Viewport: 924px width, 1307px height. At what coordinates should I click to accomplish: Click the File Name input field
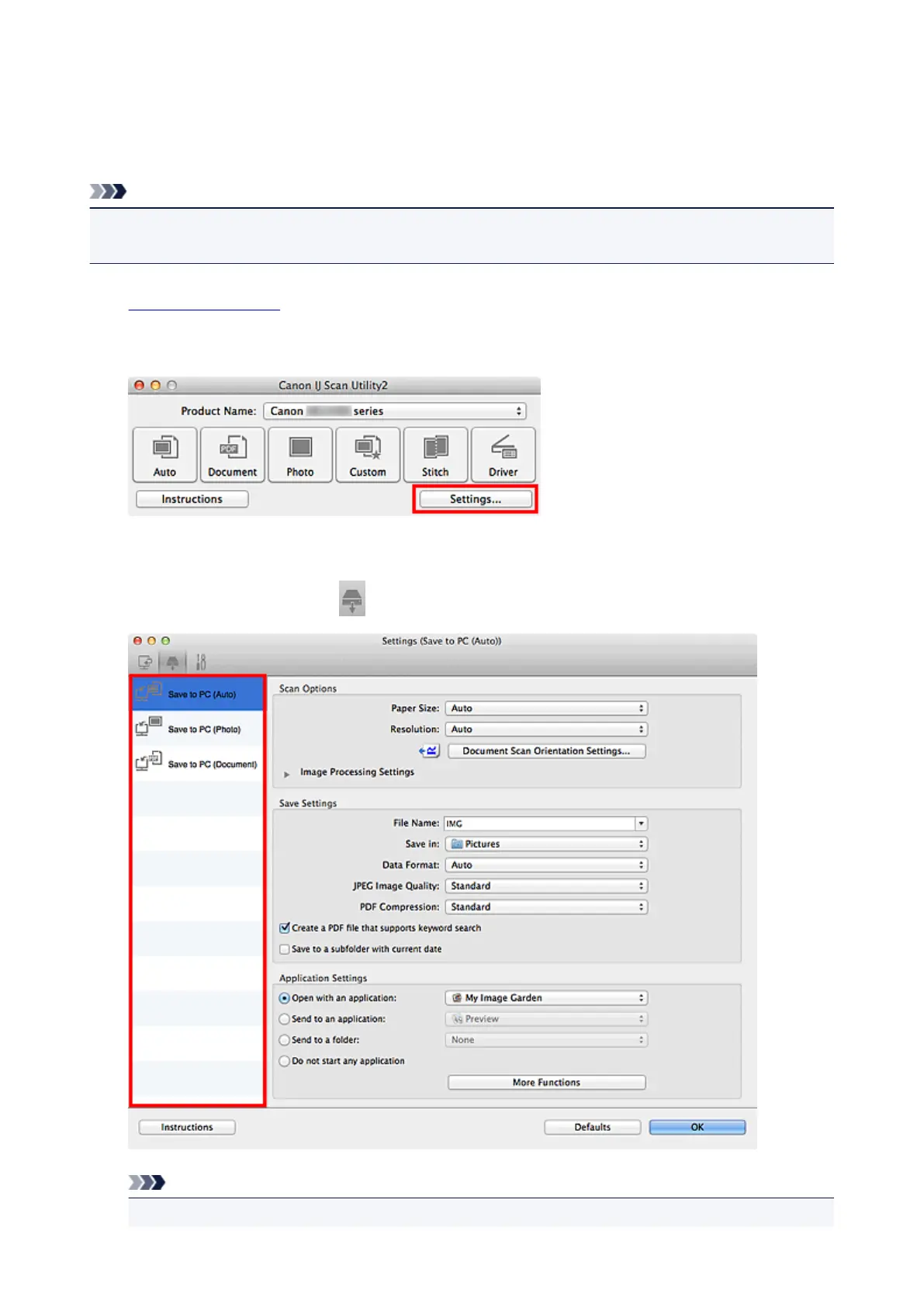(x=540, y=823)
